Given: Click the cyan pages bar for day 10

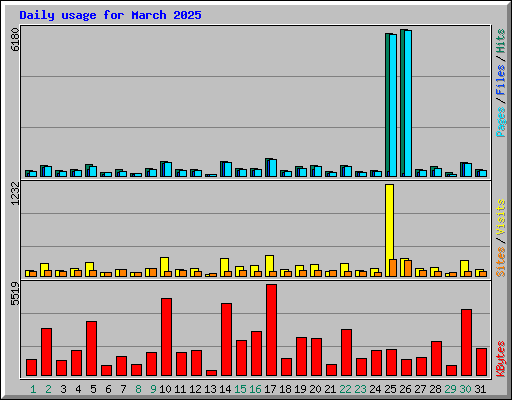Looking at the screenshot, I should pyautogui.click(x=168, y=170).
